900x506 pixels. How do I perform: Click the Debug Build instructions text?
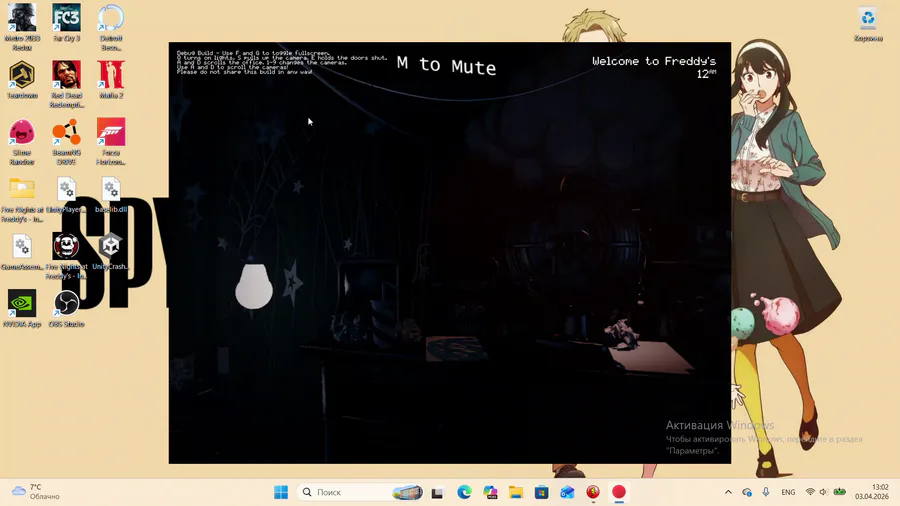281,63
